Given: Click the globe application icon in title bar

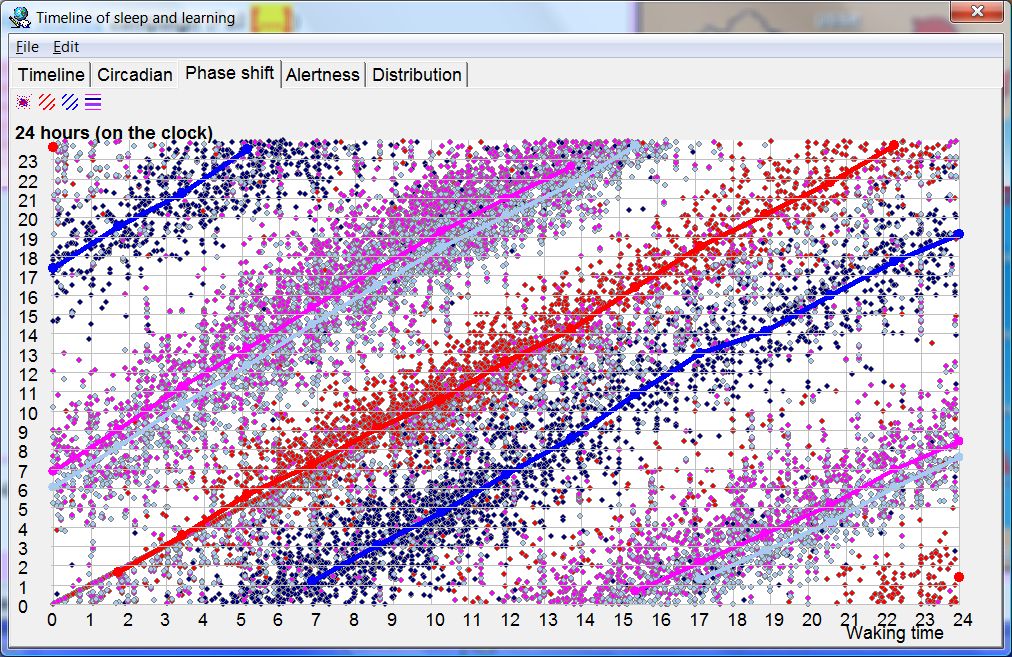Looking at the screenshot, I should click(x=20, y=17).
